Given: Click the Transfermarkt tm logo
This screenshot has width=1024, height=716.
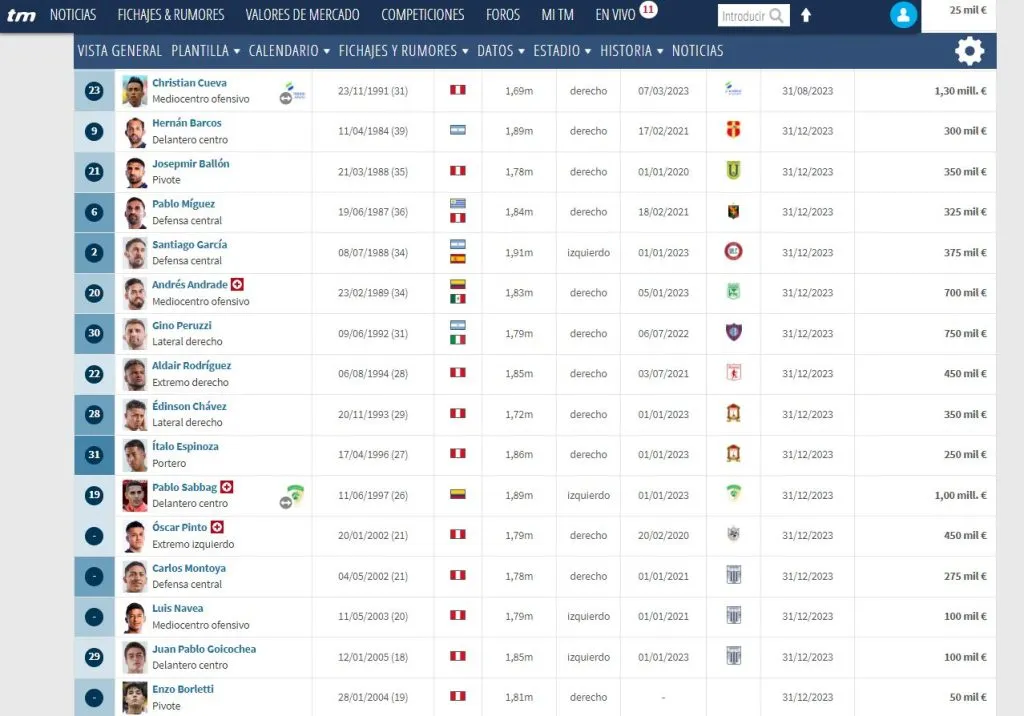Looking at the screenshot, I should tap(21, 15).
